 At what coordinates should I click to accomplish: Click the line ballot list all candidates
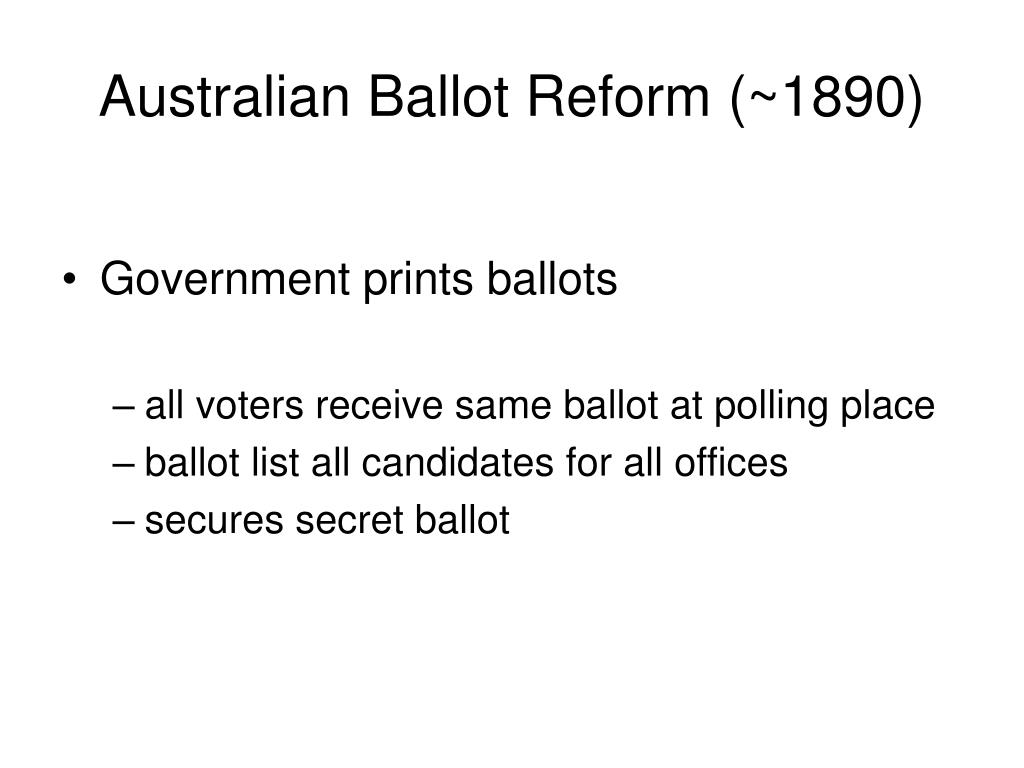point(466,462)
